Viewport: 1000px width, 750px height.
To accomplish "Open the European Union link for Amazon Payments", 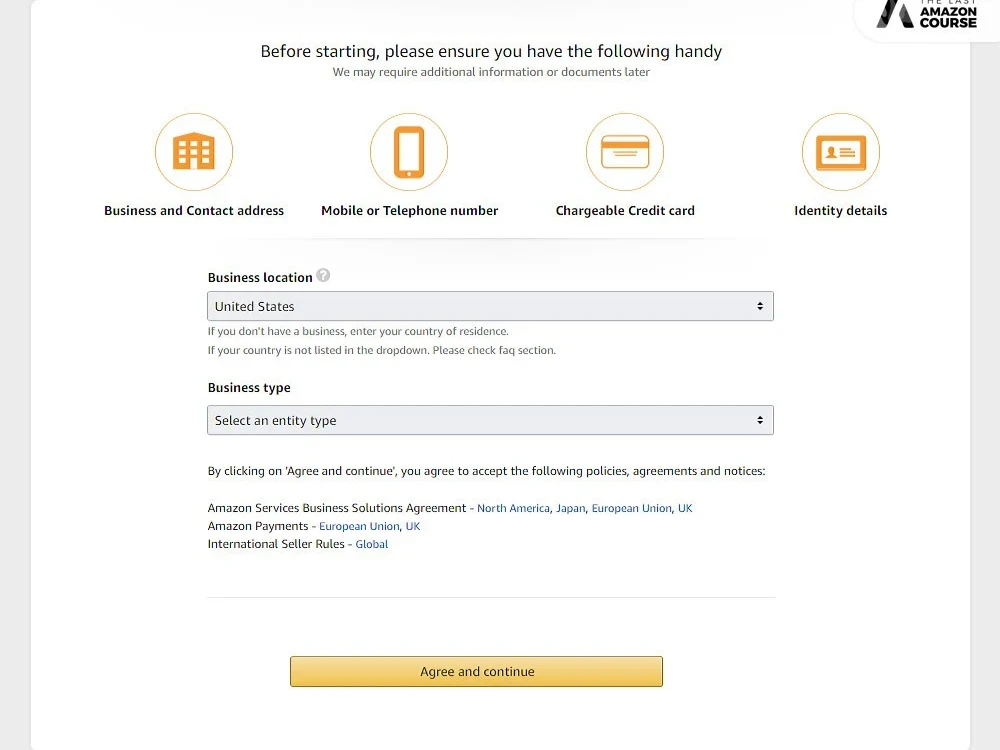I will point(360,526).
